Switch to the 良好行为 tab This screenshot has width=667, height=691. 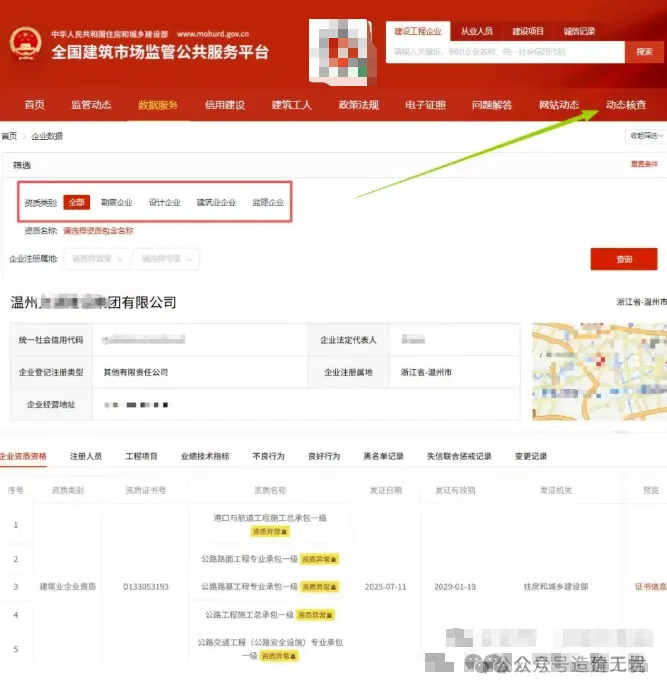[324, 456]
